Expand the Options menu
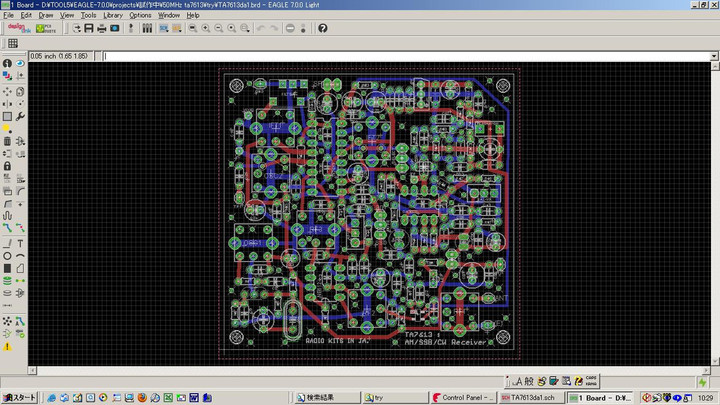The height and width of the screenshot is (405, 720). tap(140, 15)
